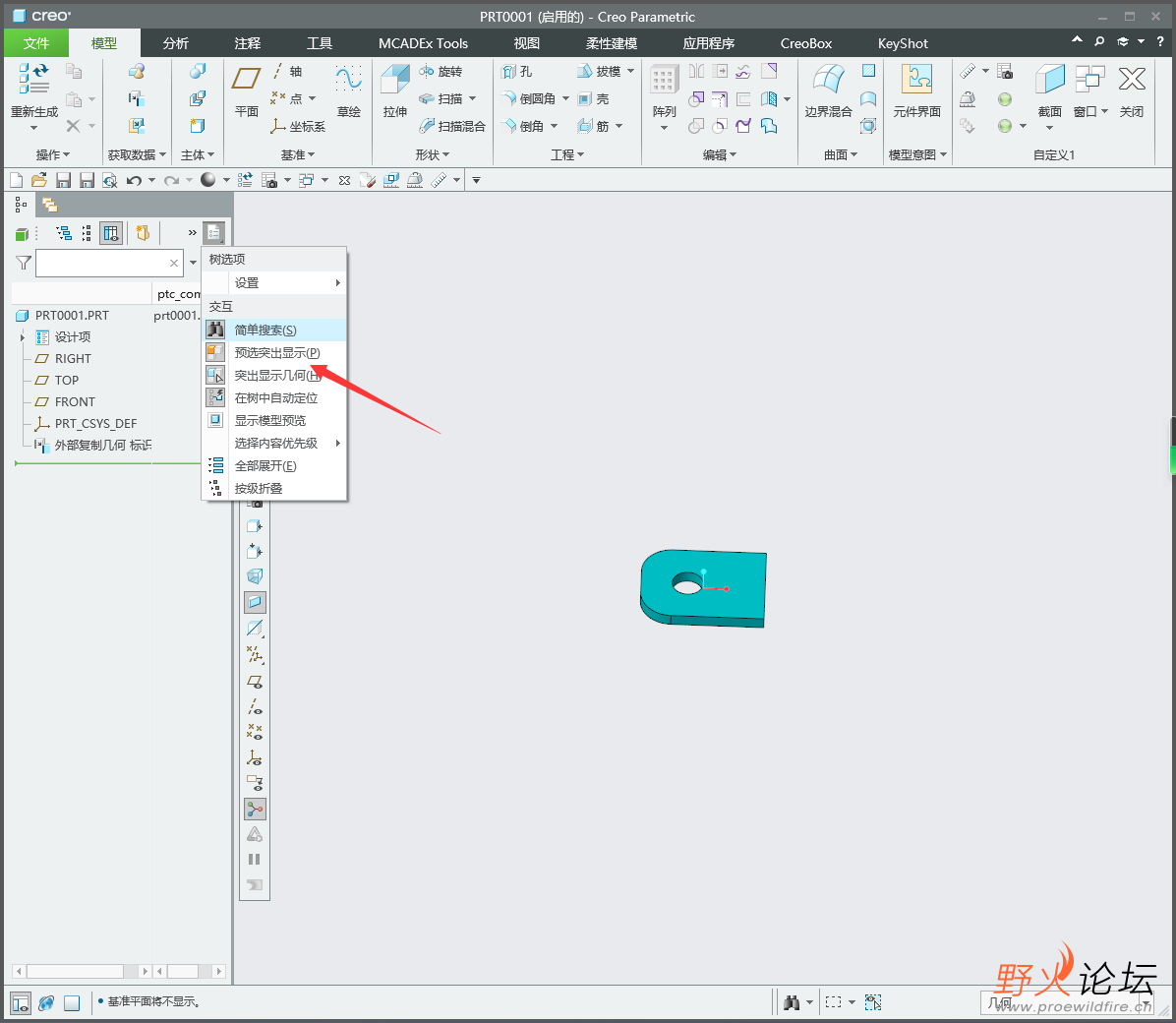Expand the Shapes (形状) group dropdown
Viewport: 1176px width, 1023px height.
tap(432, 154)
